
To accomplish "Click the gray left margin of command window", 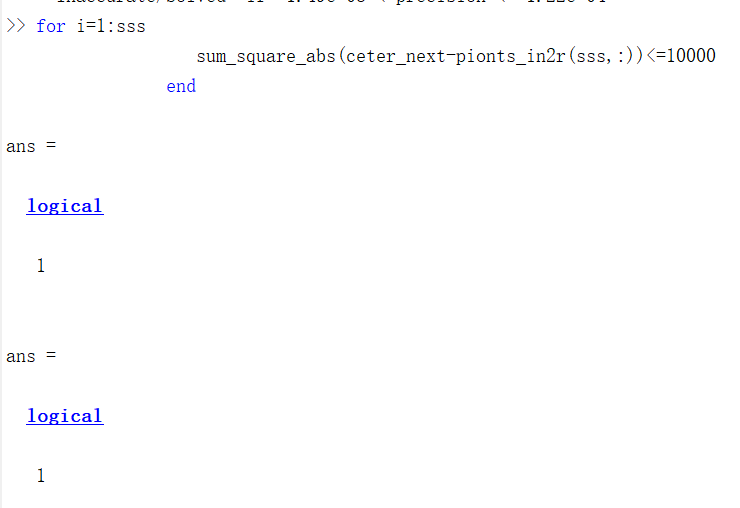I will coord(1,254).
